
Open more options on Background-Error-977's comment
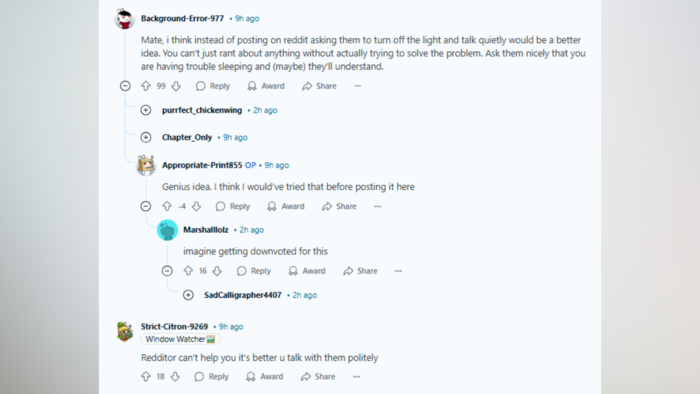[358, 86]
